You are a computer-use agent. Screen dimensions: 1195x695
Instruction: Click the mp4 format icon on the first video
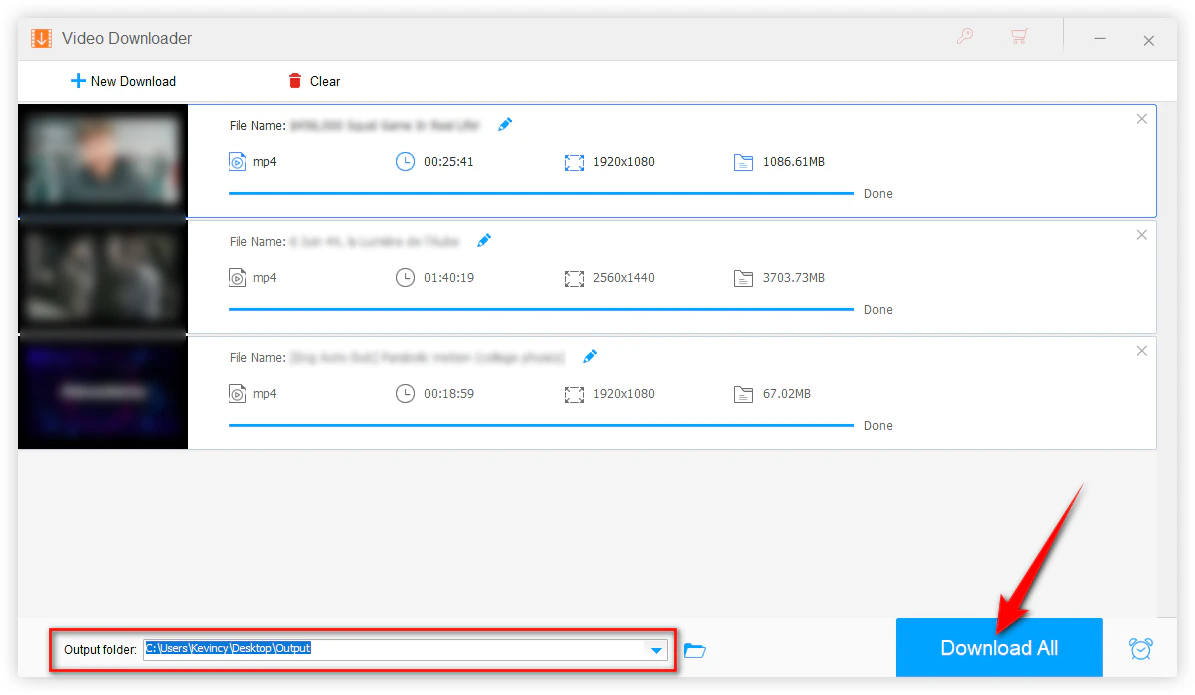pos(237,161)
